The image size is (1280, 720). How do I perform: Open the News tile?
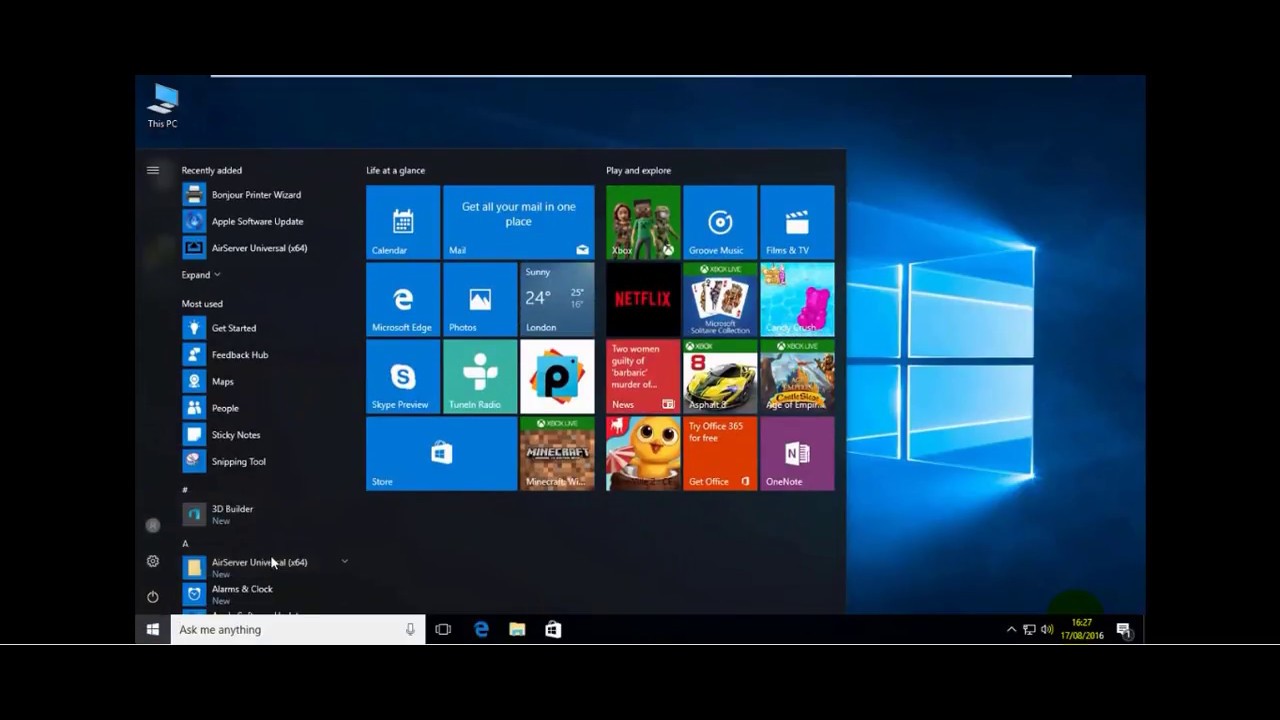tap(643, 376)
